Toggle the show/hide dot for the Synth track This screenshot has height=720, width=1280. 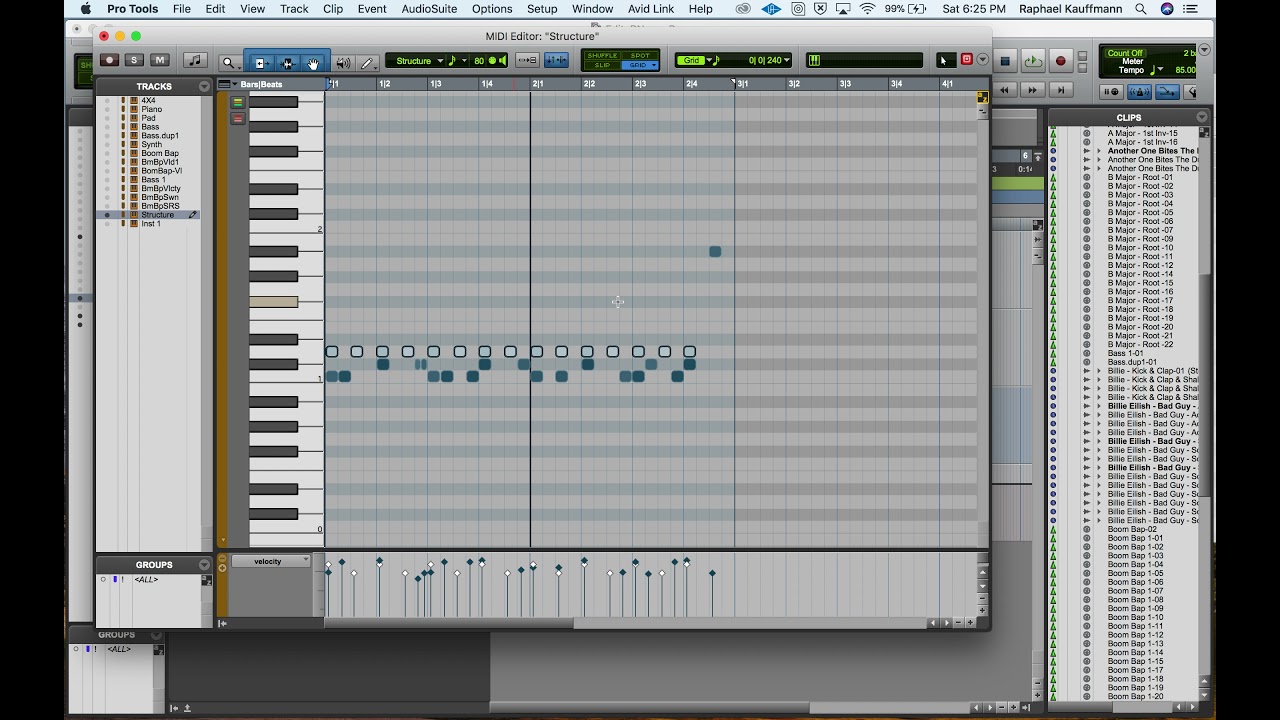coord(107,144)
